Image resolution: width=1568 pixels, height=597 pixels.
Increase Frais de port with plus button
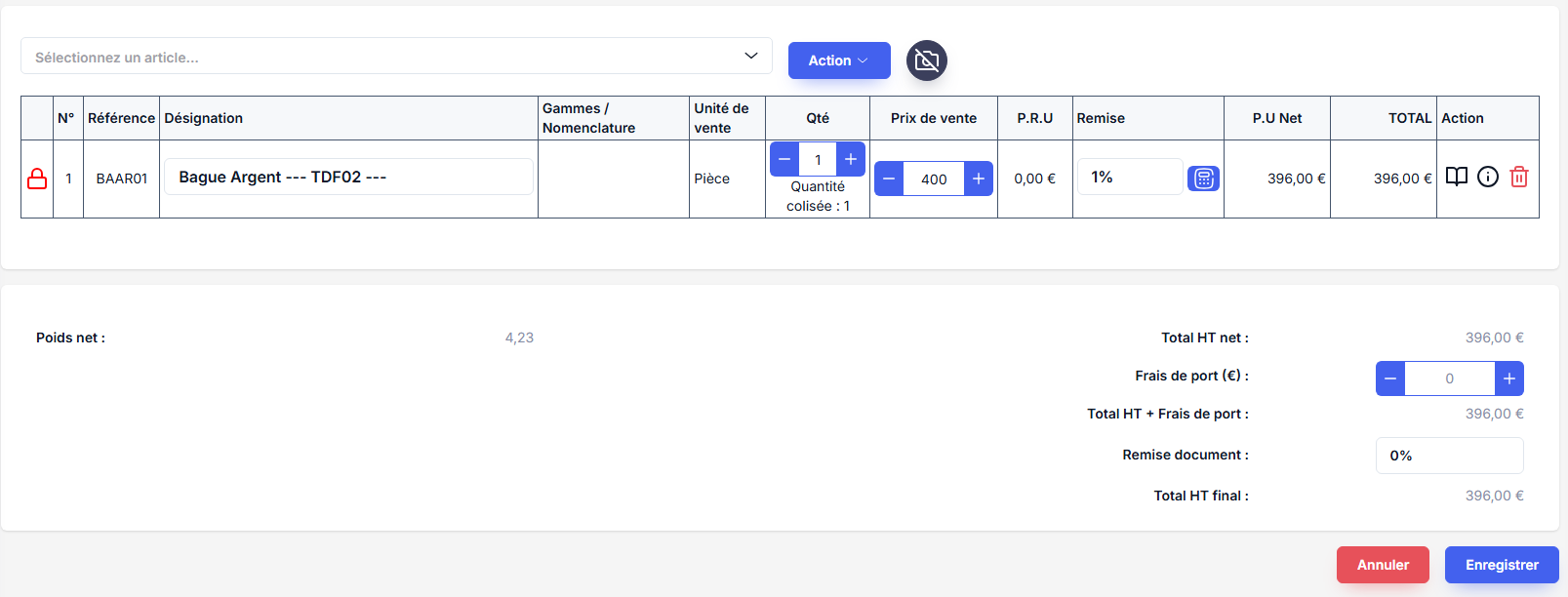(x=1508, y=378)
